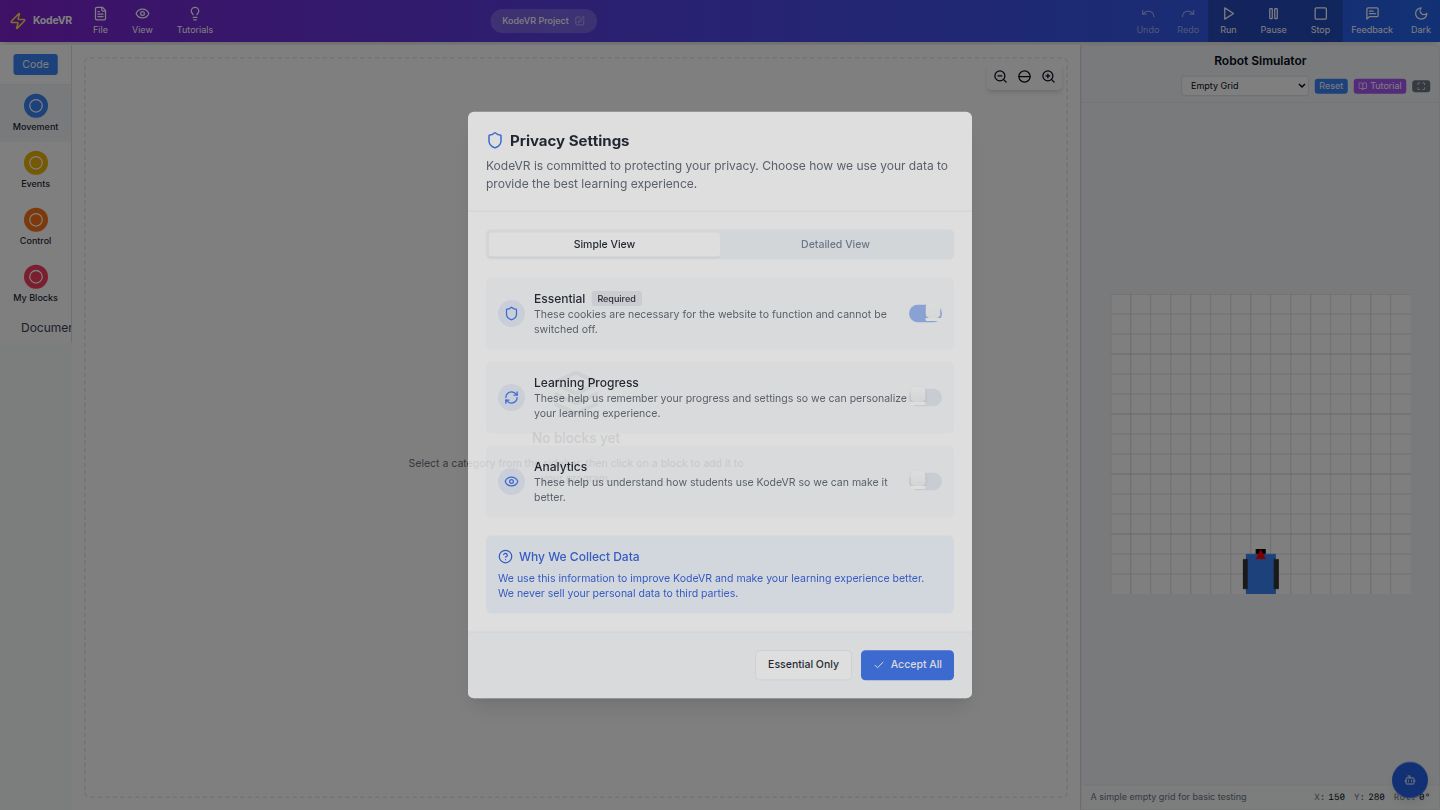Open the Empty Grid dropdown

1245,86
